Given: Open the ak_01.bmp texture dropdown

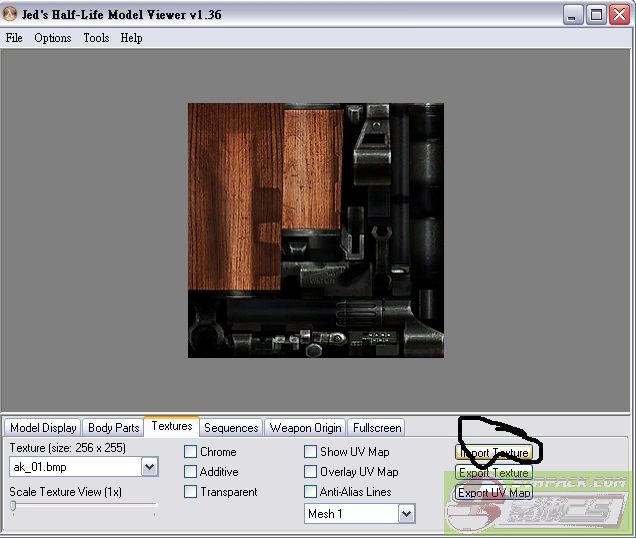Looking at the screenshot, I should [x=149, y=467].
